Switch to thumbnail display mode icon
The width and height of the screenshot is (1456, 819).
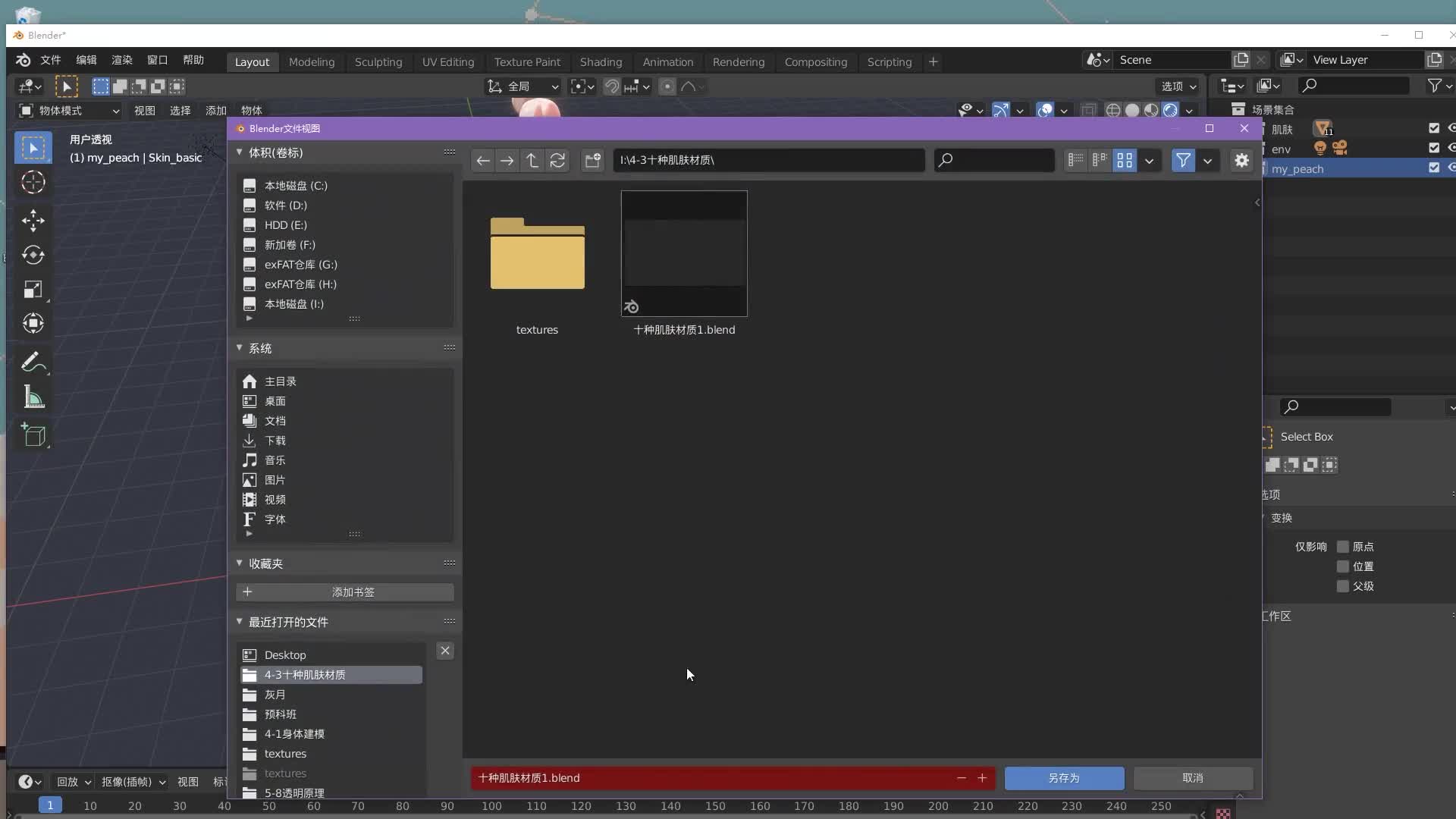point(1125,160)
